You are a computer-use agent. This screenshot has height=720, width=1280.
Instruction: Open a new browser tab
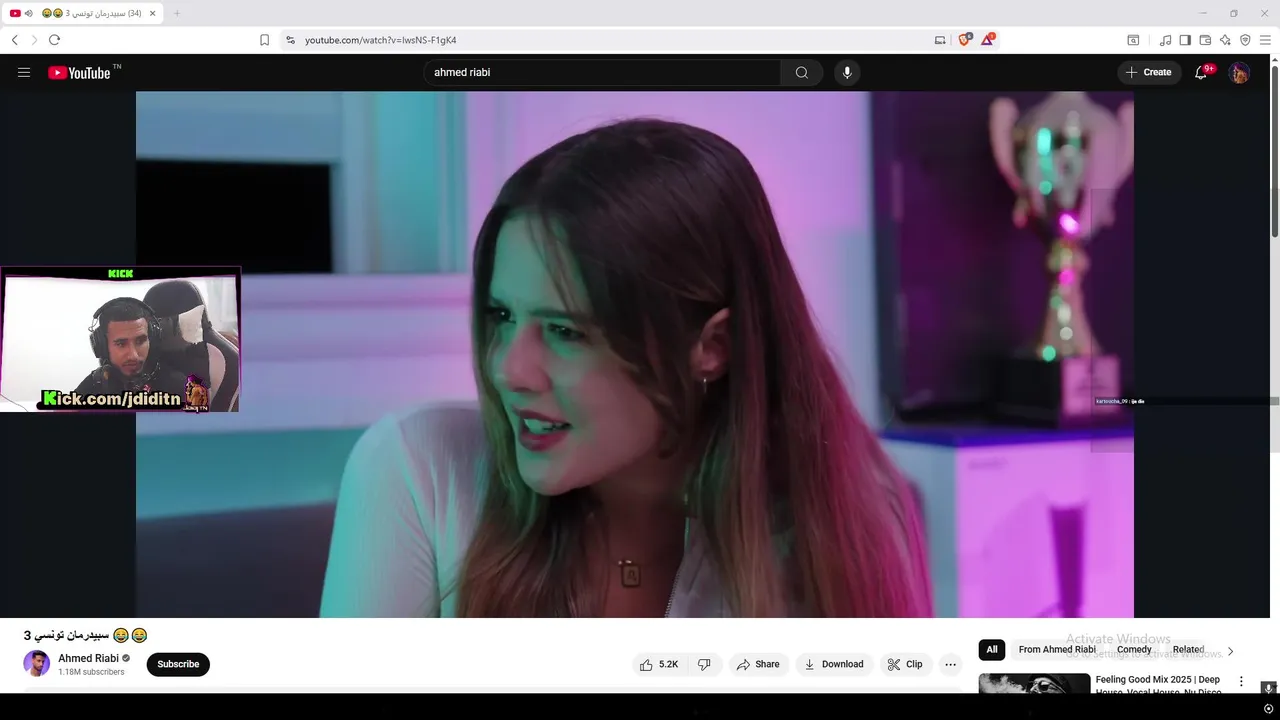click(177, 13)
